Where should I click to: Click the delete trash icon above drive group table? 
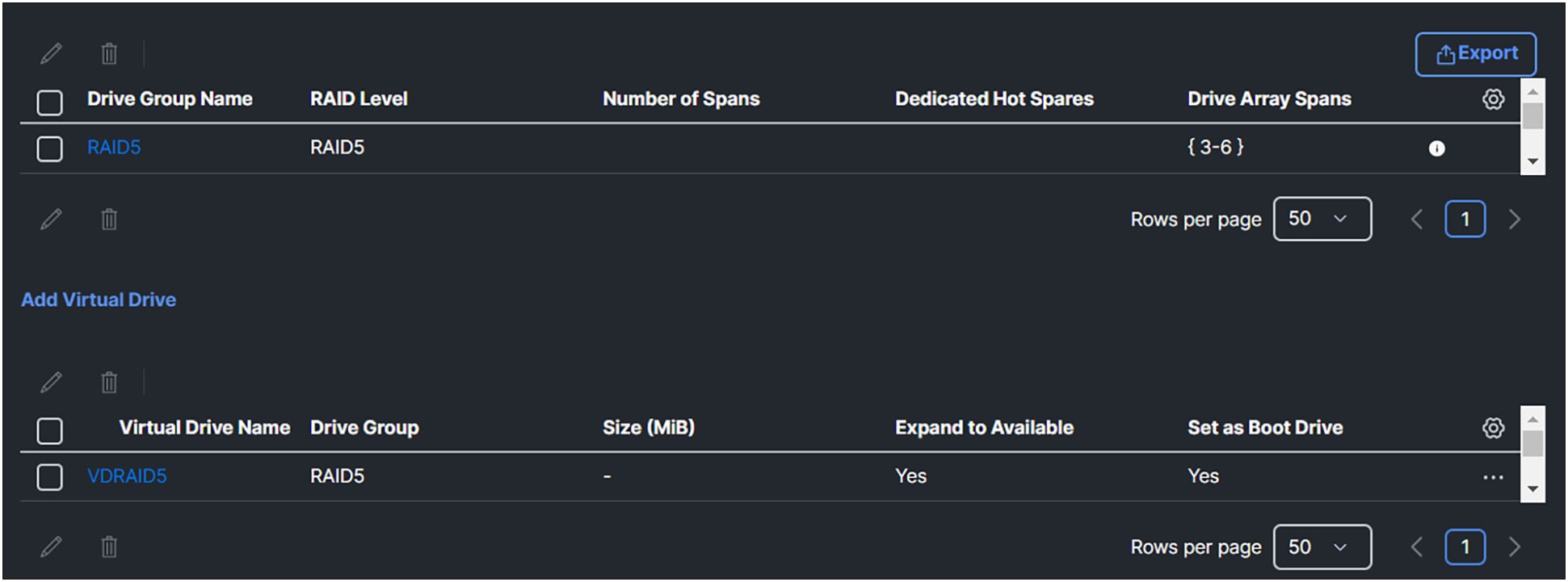pos(108,53)
